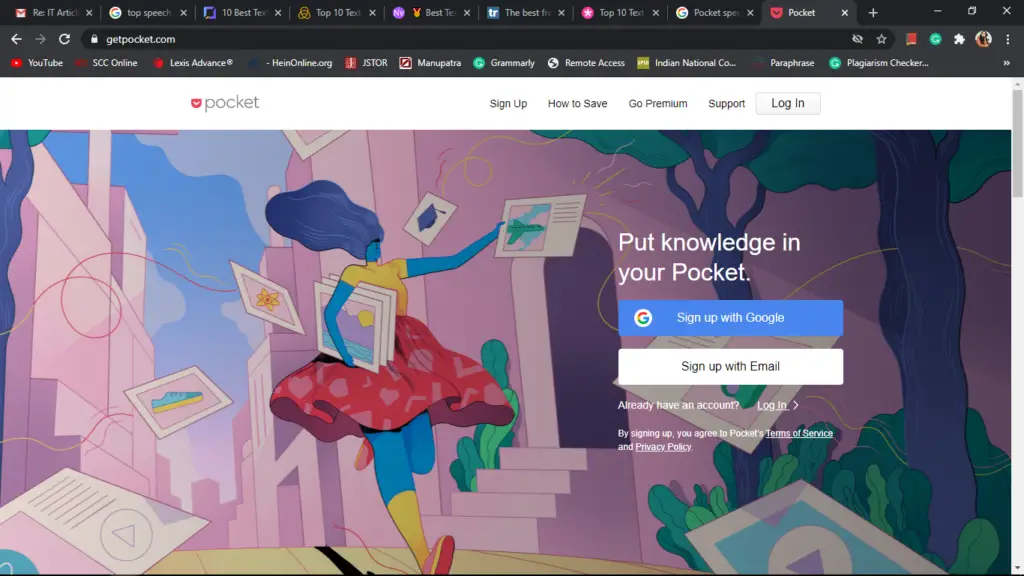Open JSTOR bookmark
Screen dimensions: 1024x576
pos(366,63)
